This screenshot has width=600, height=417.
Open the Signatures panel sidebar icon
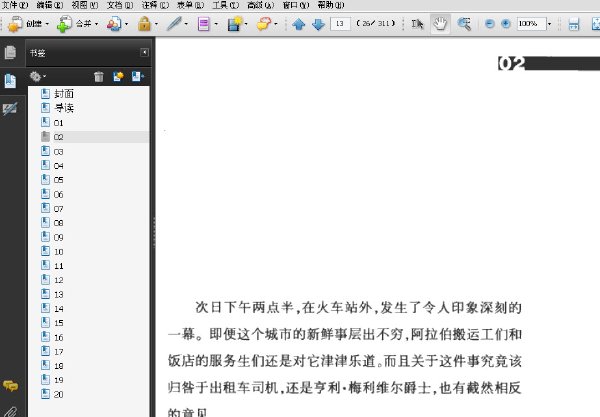tap(10, 109)
